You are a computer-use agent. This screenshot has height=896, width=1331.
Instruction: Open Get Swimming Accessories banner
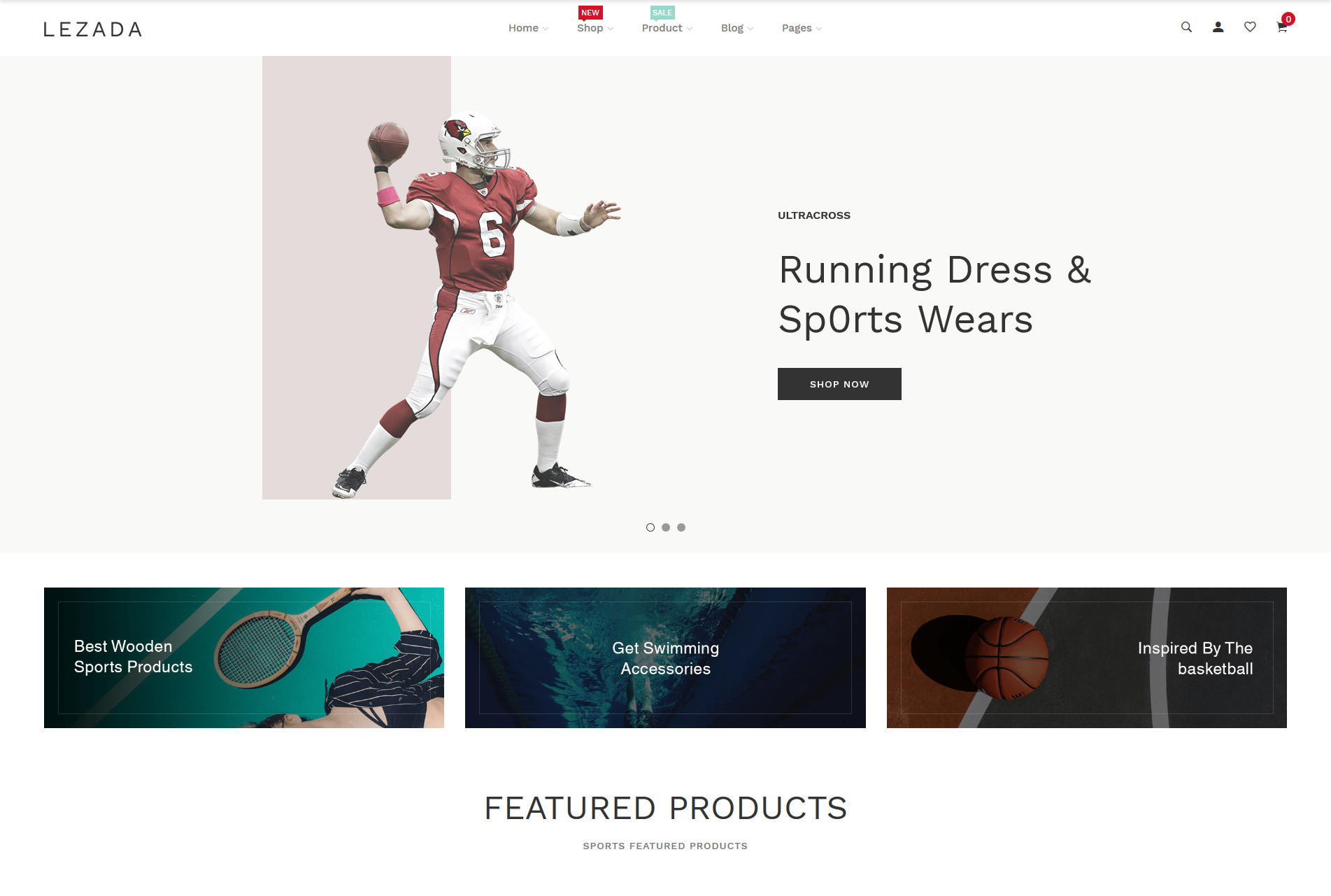pyautogui.click(x=665, y=657)
